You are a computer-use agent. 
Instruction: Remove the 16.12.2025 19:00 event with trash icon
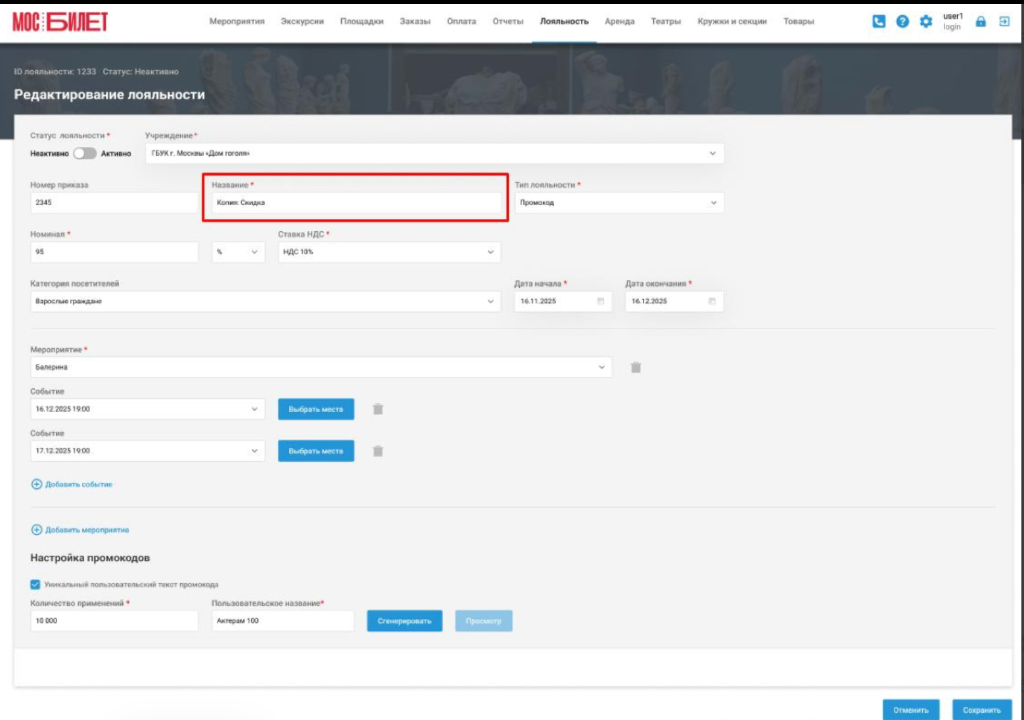378,409
